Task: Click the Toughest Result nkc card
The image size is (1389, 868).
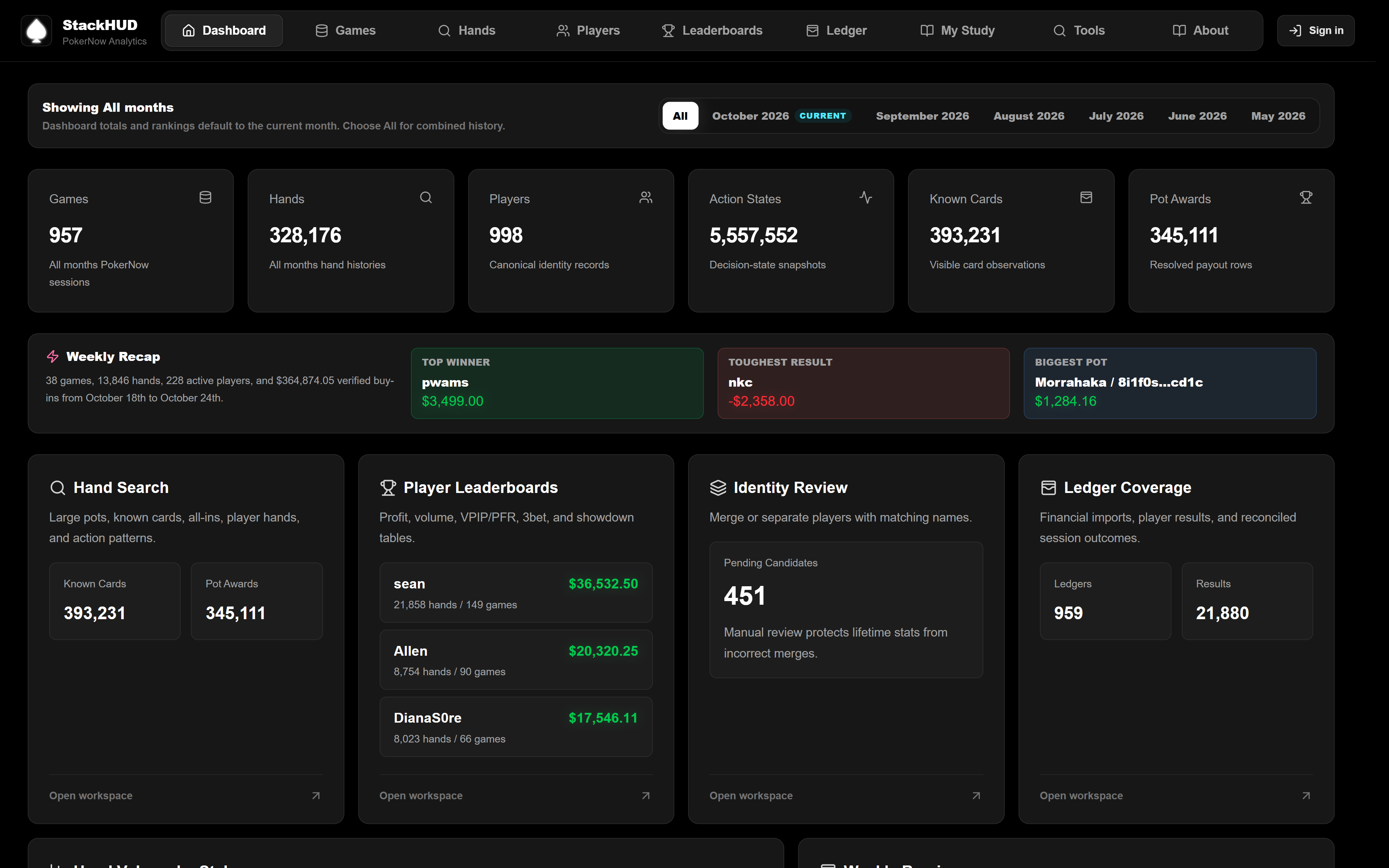Action: 863,383
